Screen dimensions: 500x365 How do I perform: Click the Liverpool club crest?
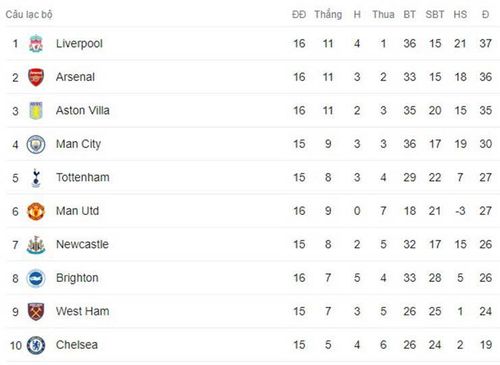coord(36,44)
